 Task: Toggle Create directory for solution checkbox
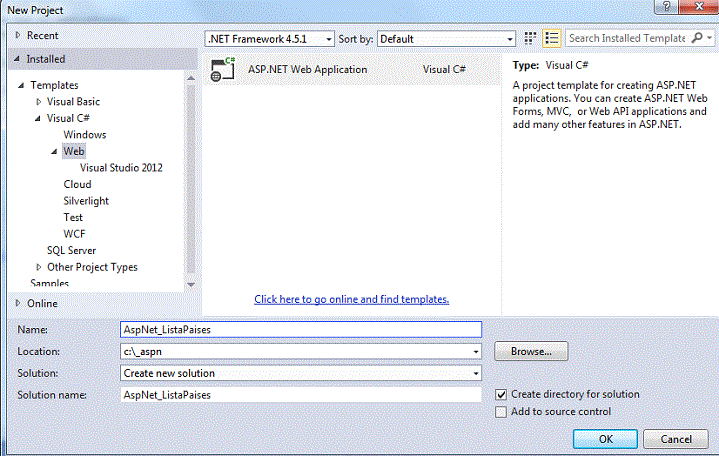tap(501, 395)
